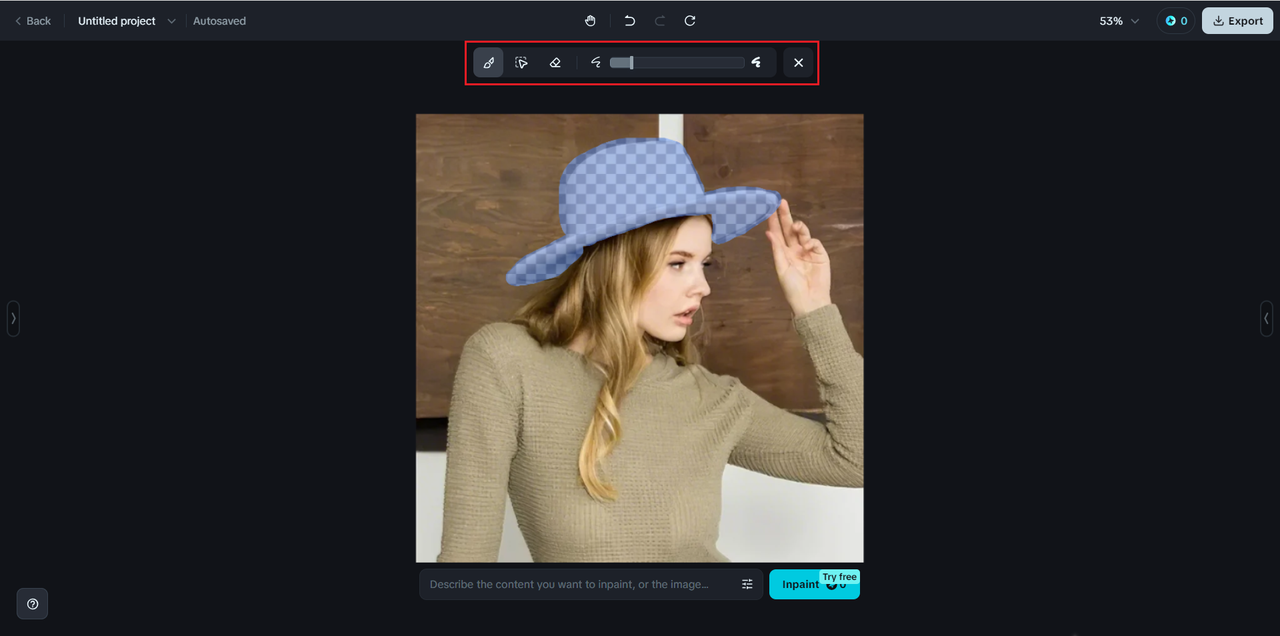
Task: Expand the left side panel
Action: tap(13, 318)
